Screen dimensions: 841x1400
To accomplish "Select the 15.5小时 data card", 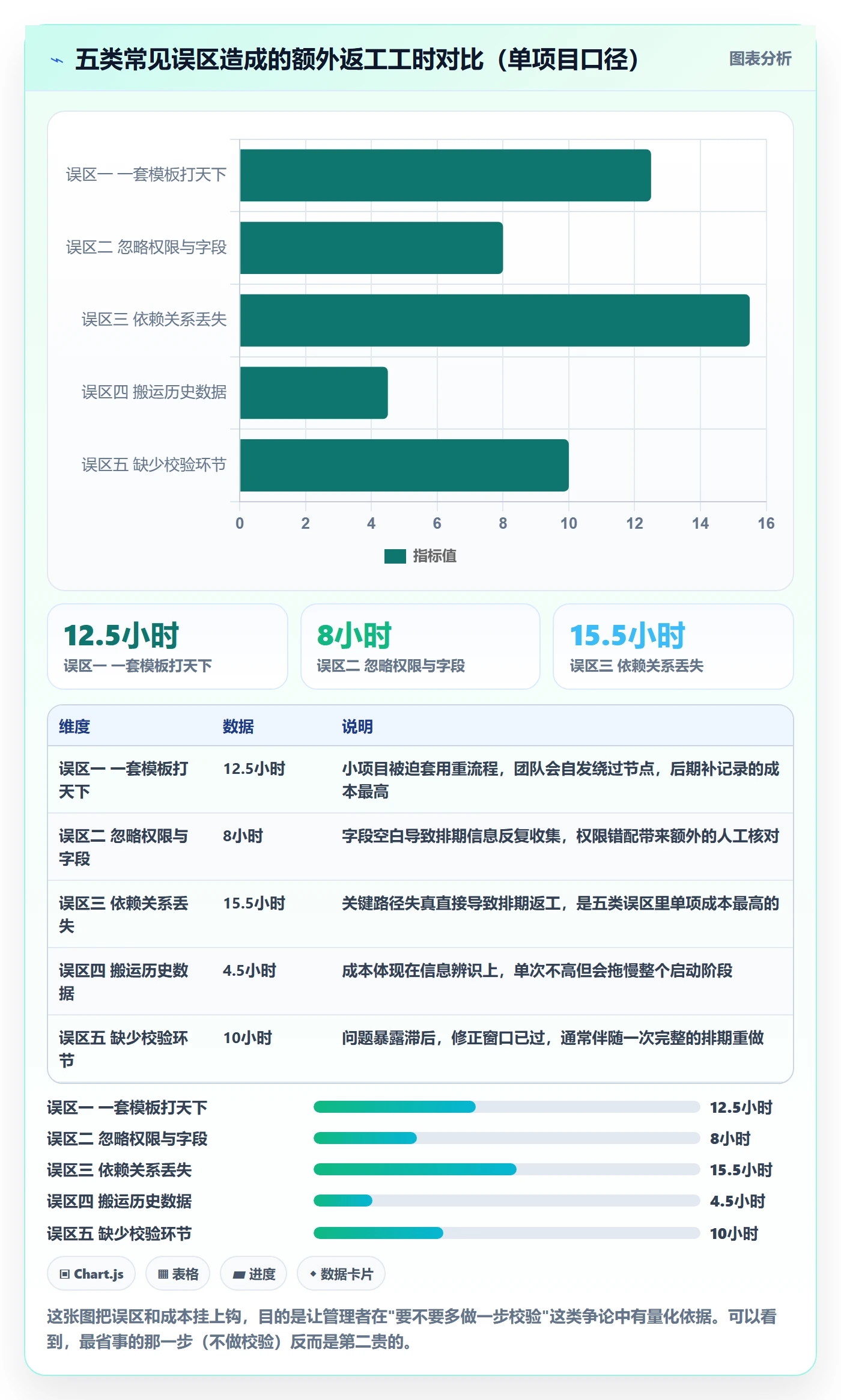I will click(x=673, y=647).
